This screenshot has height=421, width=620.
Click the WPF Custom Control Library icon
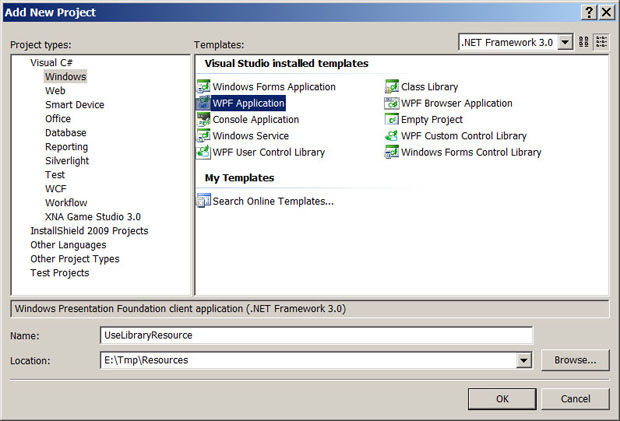(x=392, y=136)
